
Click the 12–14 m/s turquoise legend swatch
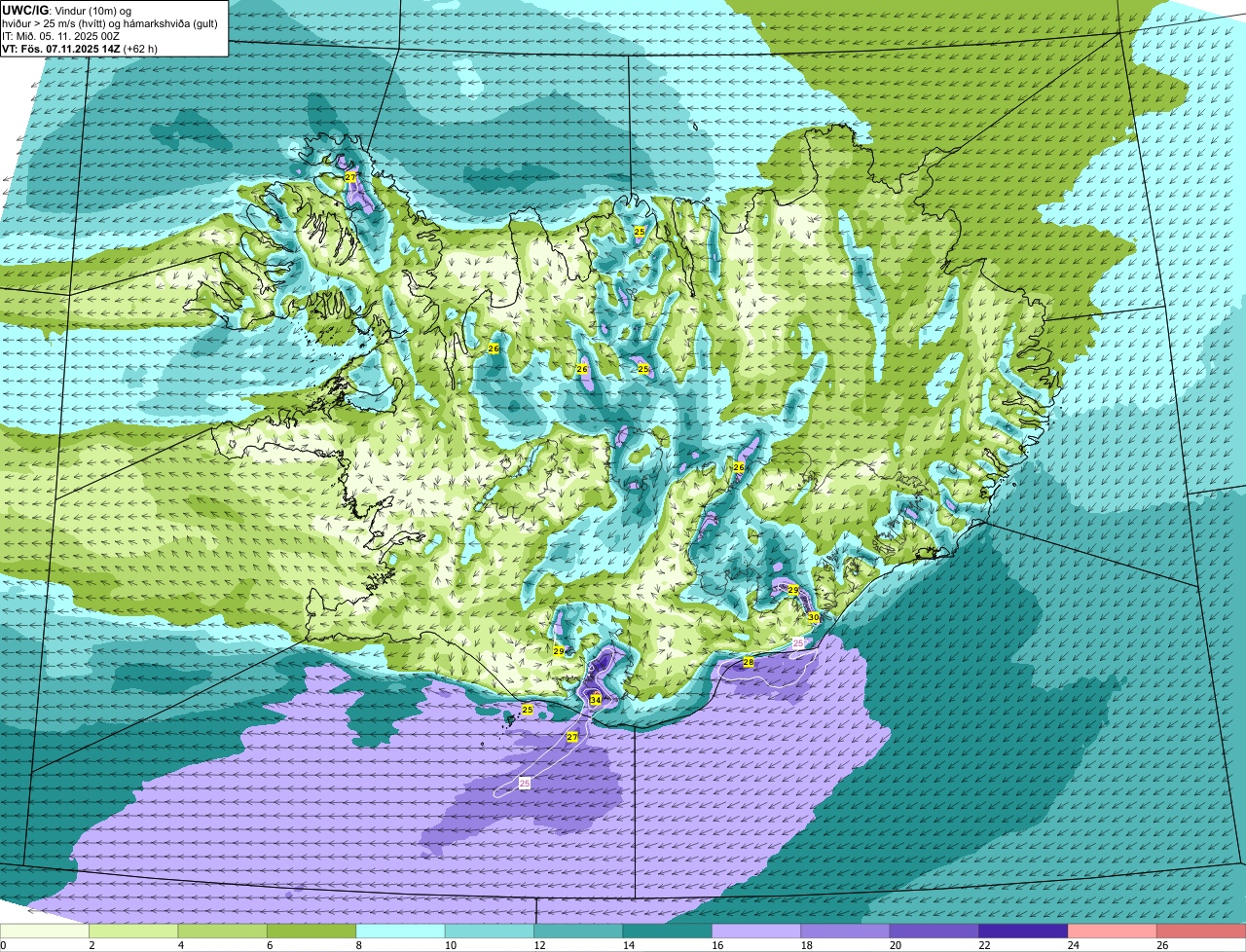point(579,931)
